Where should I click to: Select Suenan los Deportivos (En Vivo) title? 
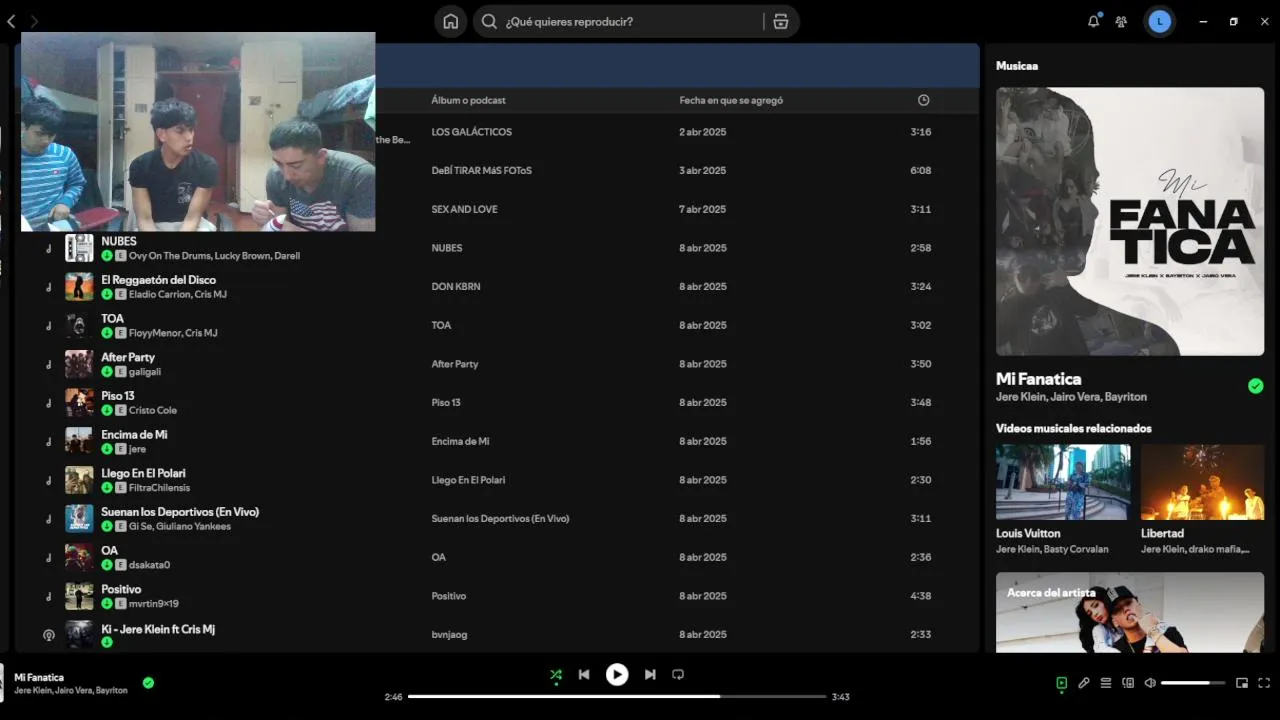coord(180,512)
